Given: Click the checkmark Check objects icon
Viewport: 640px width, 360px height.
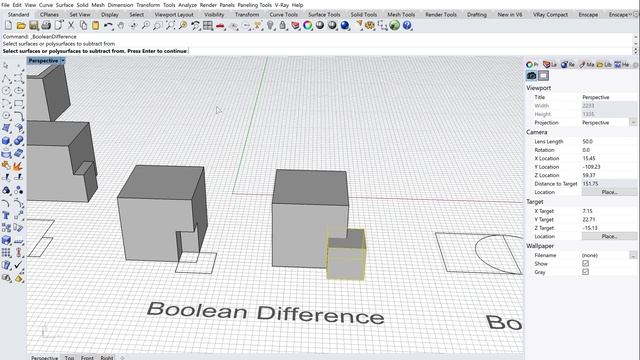Looking at the screenshot, I should (x=18, y=265).
